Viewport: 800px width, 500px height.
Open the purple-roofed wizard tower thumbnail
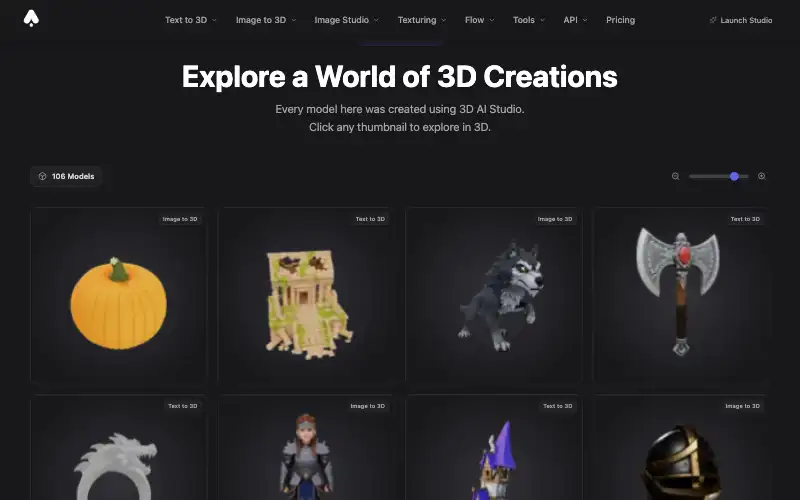click(493, 447)
